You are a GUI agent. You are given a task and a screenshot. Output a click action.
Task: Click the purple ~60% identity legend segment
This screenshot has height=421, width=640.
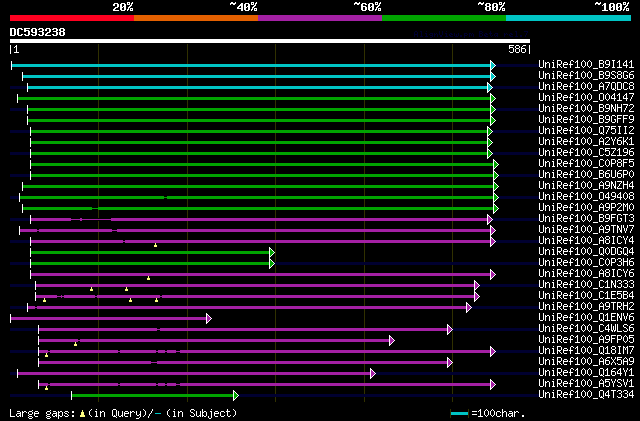pyautogui.click(x=320, y=18)
